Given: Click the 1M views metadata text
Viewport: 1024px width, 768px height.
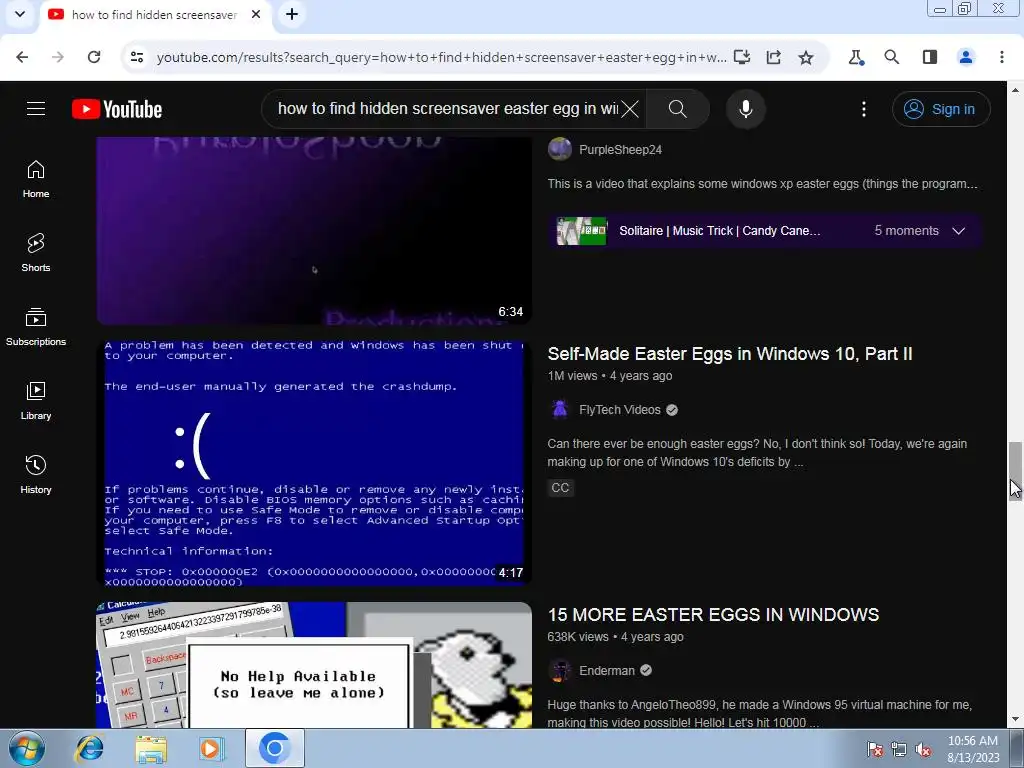Looking at the screenshot, I should coord(572,376).
